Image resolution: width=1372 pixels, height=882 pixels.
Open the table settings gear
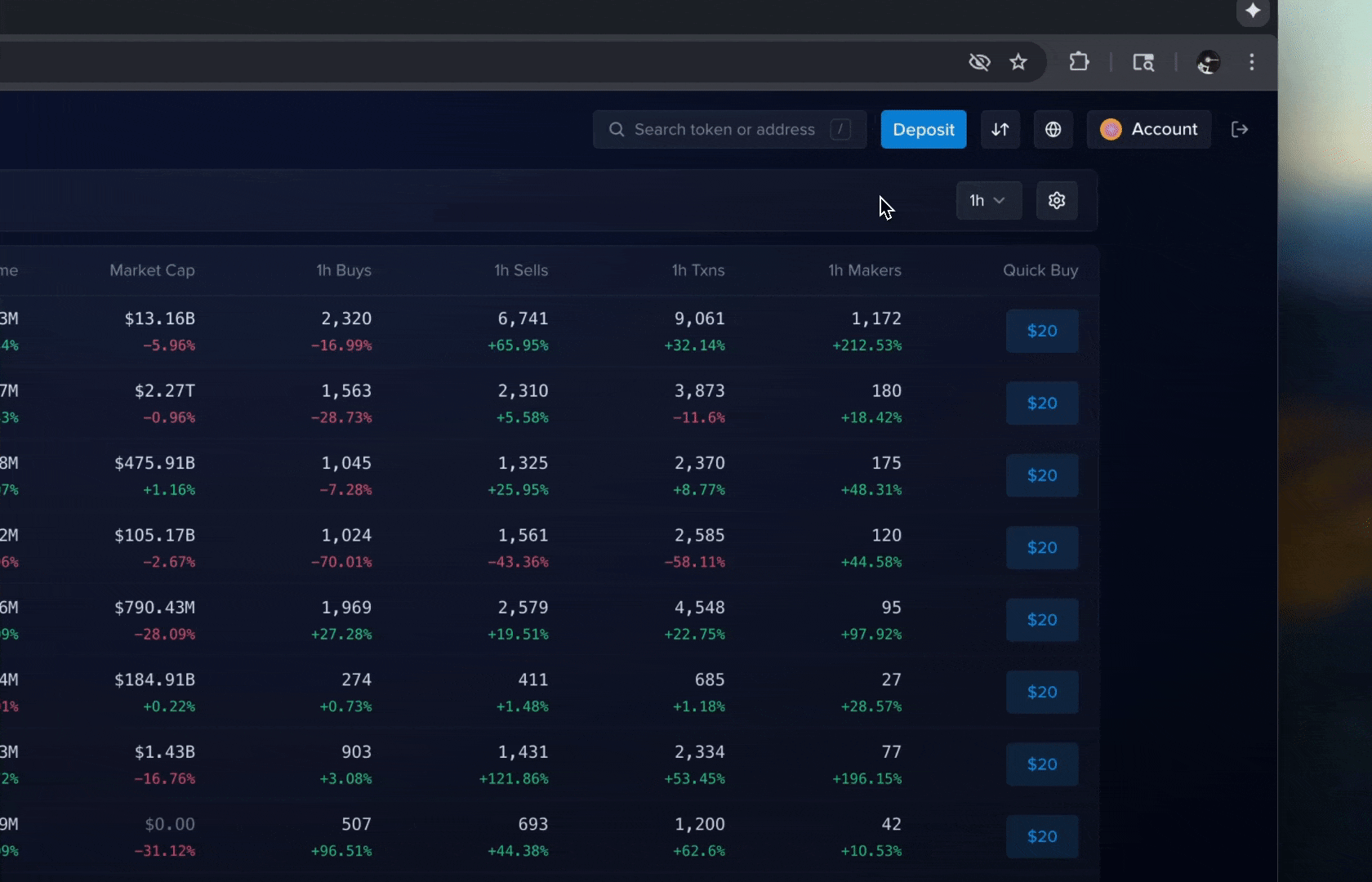tap(1057, 201)
